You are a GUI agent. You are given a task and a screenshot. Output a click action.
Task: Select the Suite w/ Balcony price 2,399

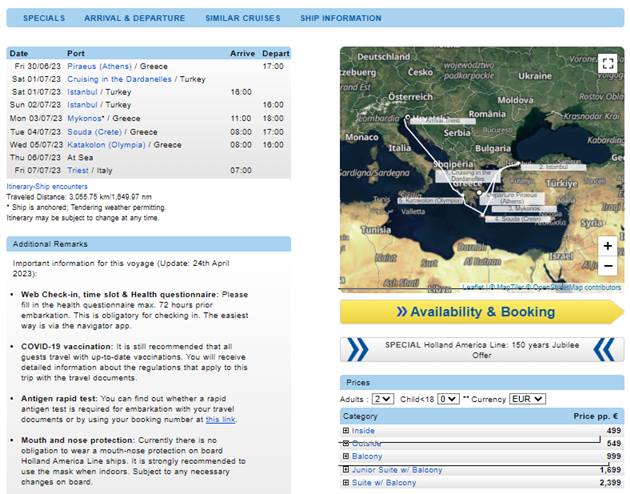(x=610, y=483)
